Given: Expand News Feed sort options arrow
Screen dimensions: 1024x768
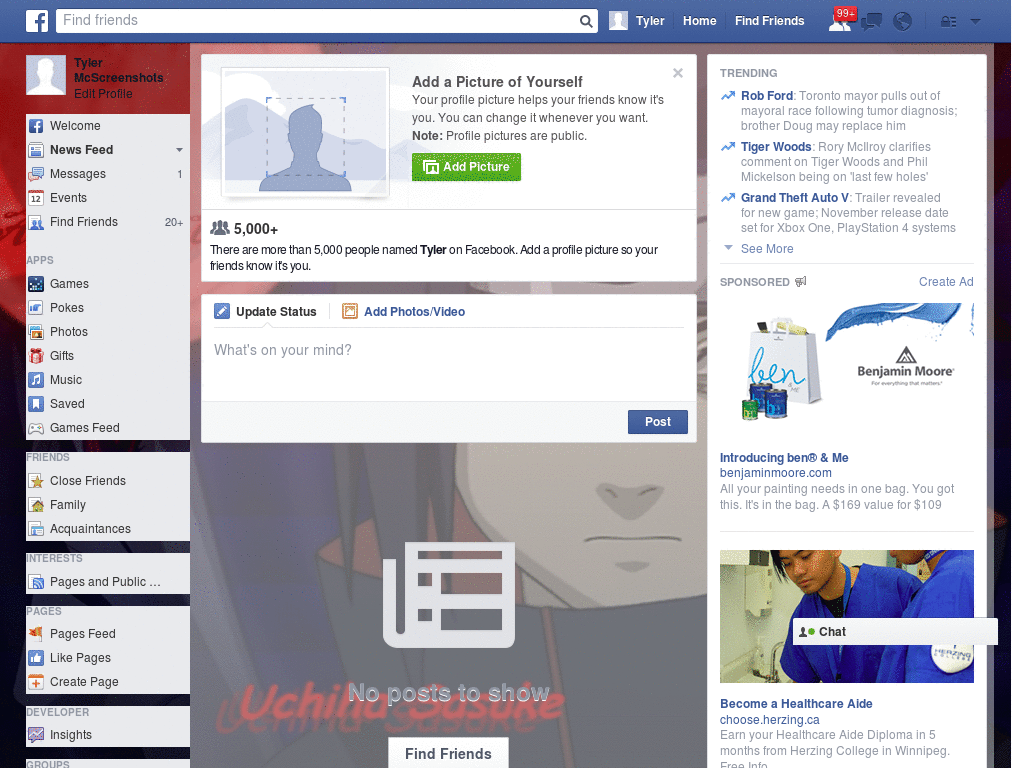Looking at the screenshot, I should 179,150.
